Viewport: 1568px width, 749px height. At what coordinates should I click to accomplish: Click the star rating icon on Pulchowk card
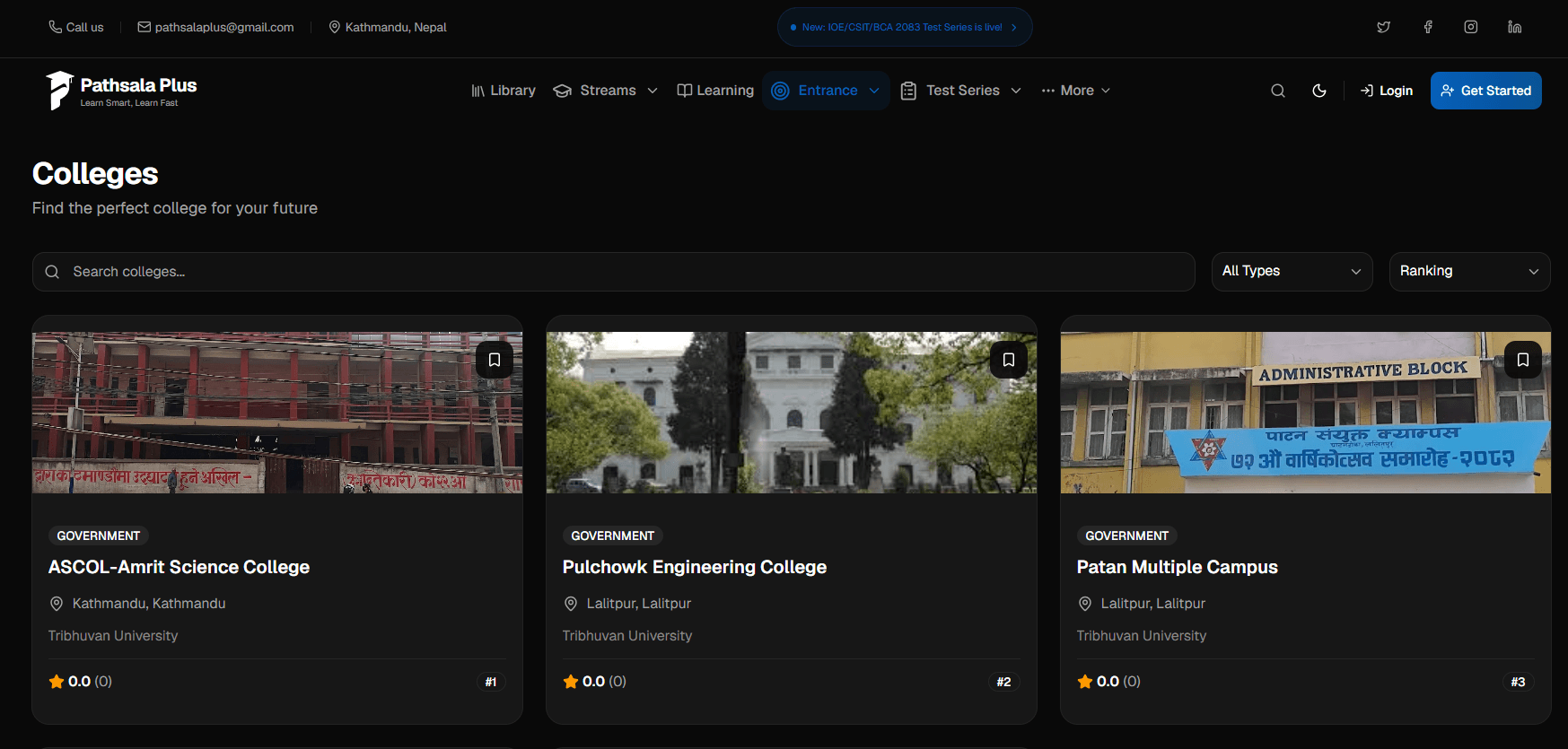(x=571, y=682)
